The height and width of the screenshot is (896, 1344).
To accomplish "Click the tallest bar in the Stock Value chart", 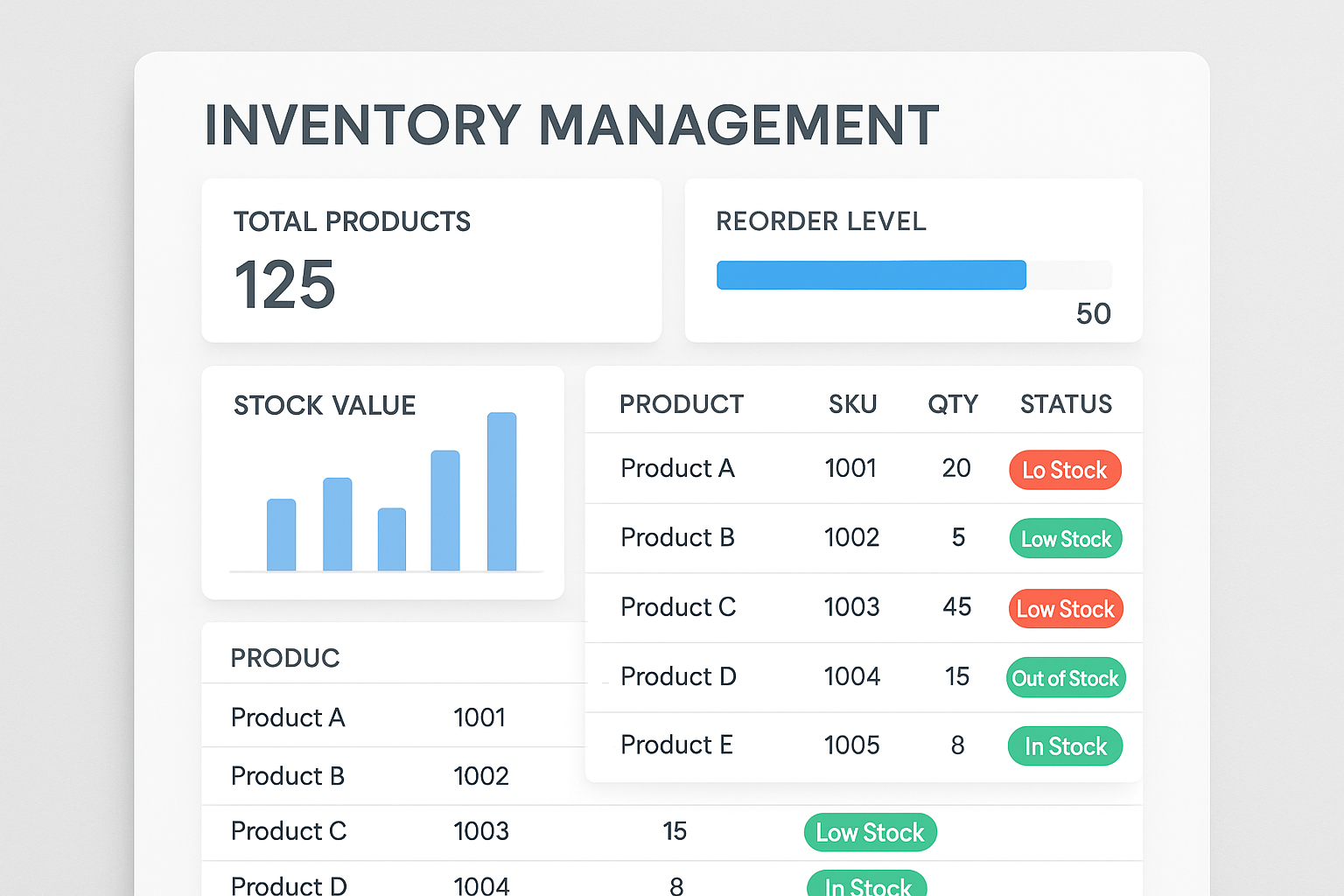I will tap(502, 490).
